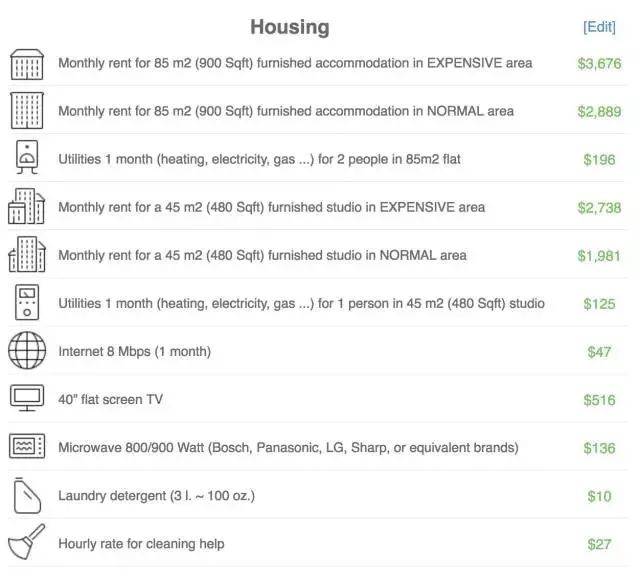Viewport: 640px width, 580px height.
Task: Click the globe icon for Internet 8 Mbps
Action: (x=27, y=351)
